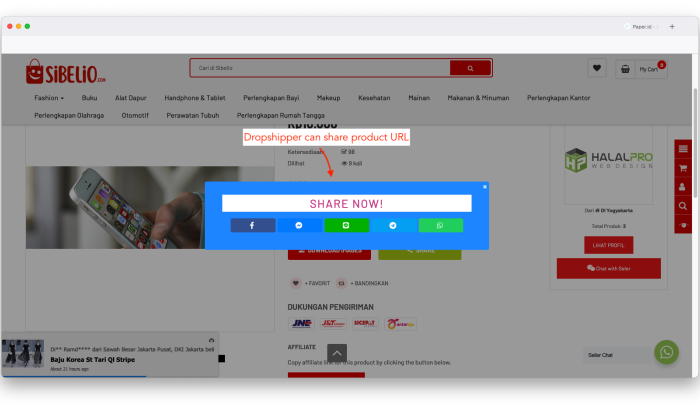Click the sidebar cart icon
The image size is (700, 410).
click(683, 168)
